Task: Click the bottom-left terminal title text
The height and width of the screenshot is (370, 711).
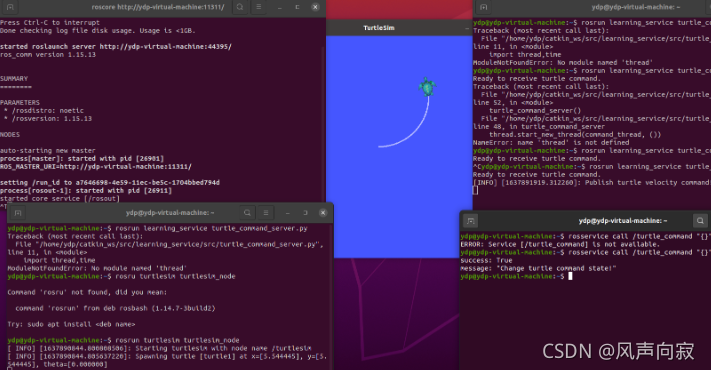Action: (170, 213)
